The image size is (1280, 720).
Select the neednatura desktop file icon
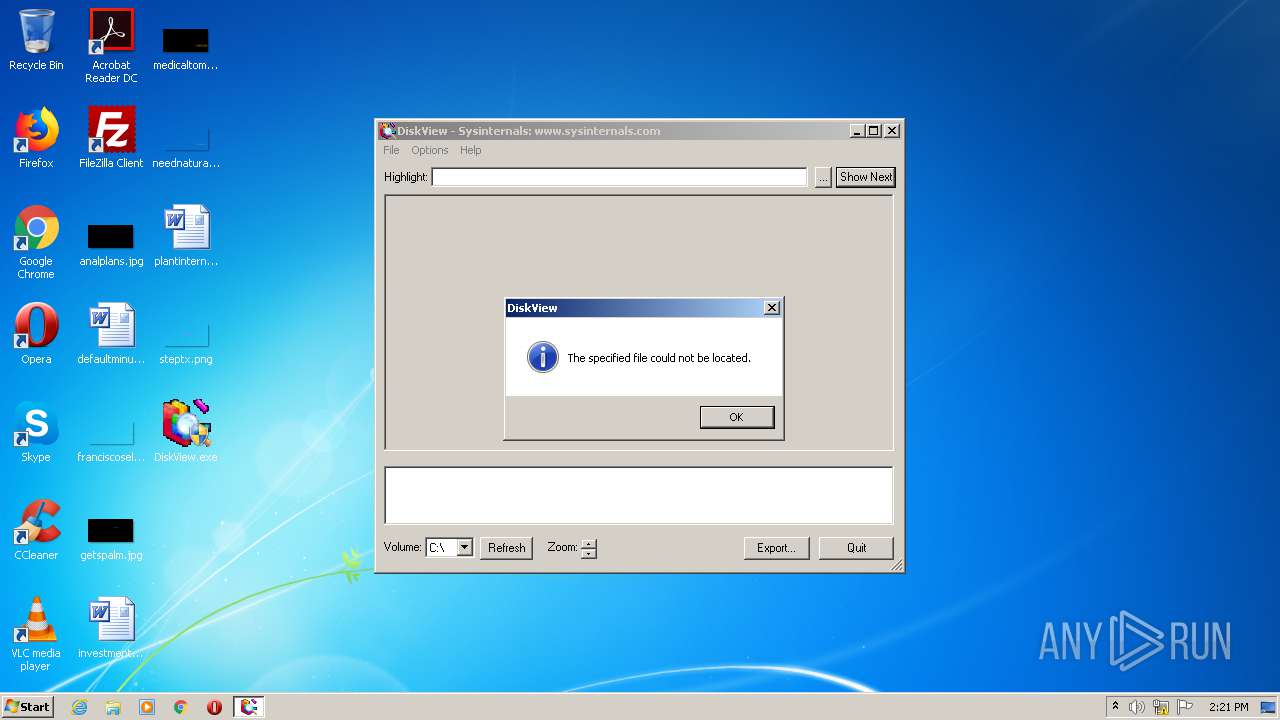(186, 145)
